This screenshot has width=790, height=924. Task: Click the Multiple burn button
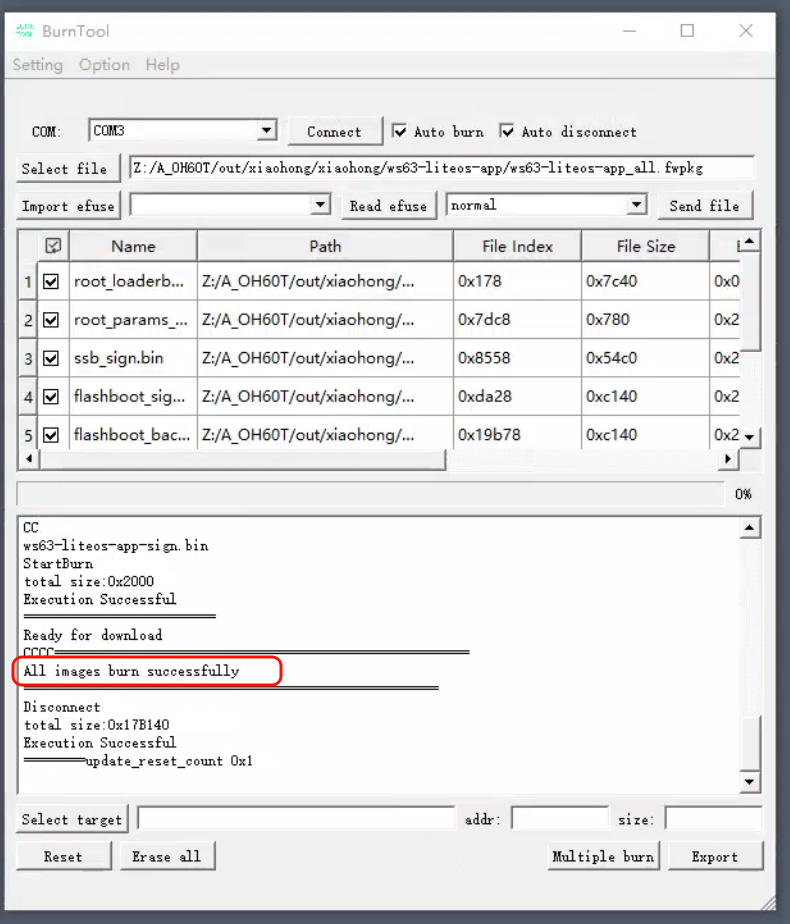coord(603,857)
